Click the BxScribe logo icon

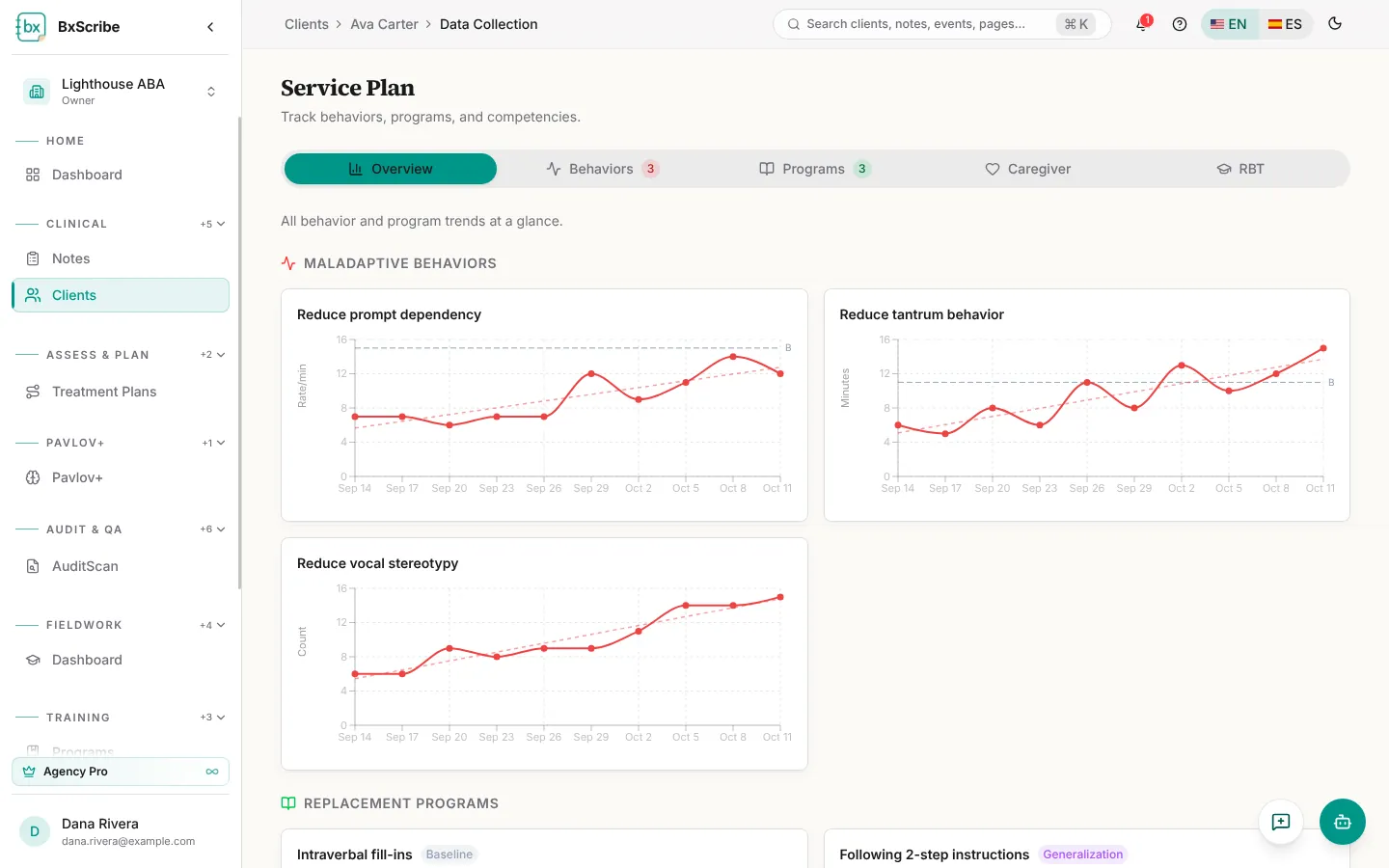(x=31, y=27)
